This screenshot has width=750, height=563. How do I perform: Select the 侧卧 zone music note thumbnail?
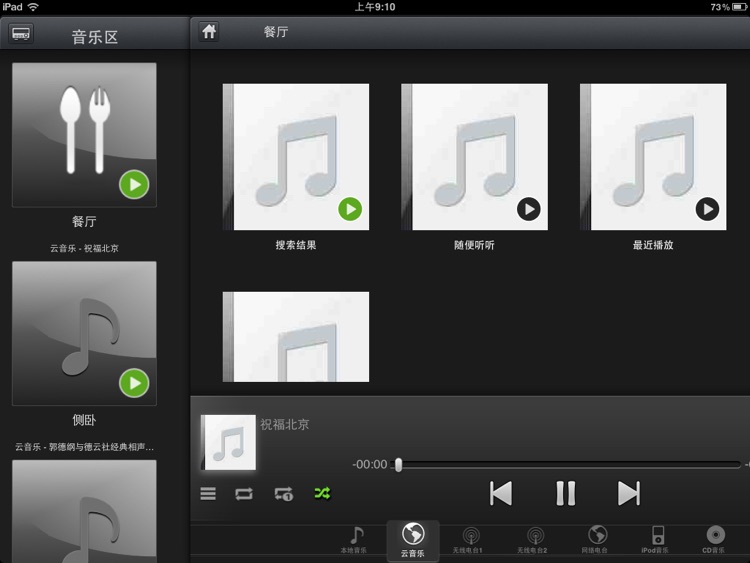[84, 333]
